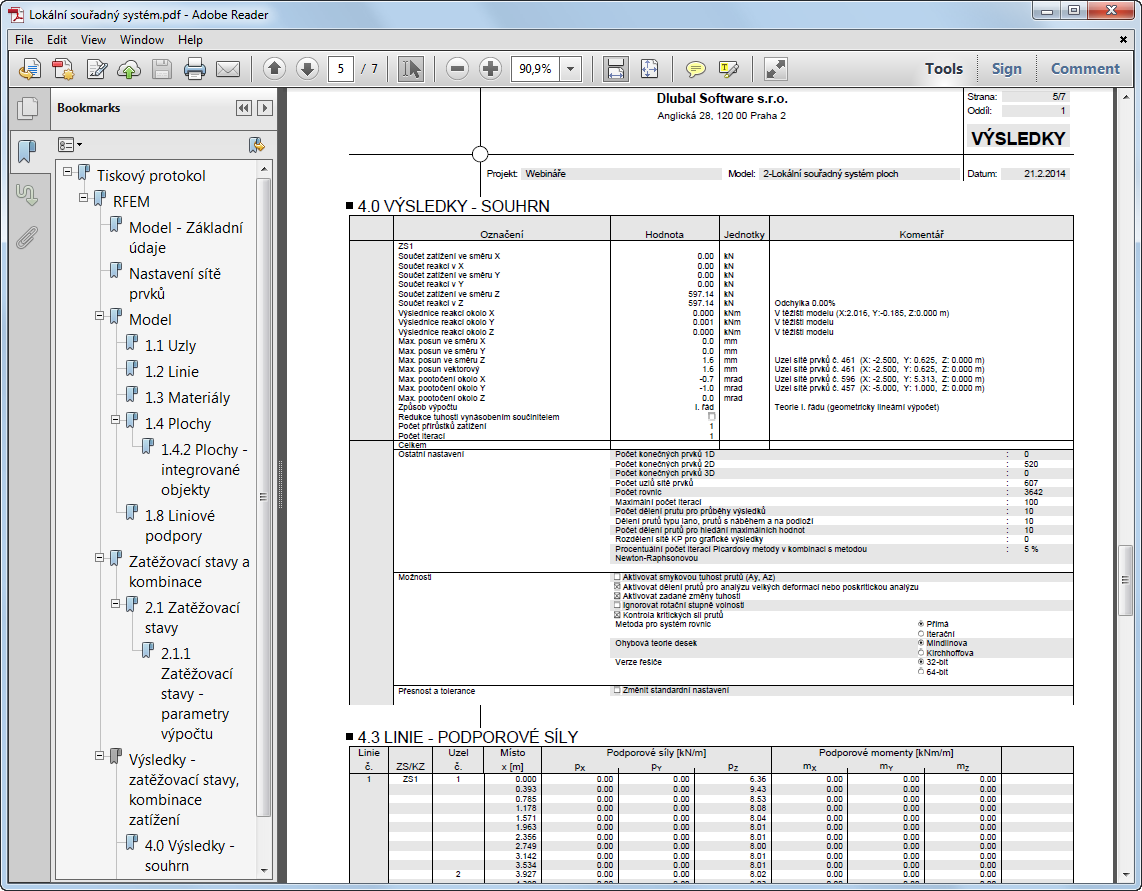This screenshot has height=891, width=1142.
Task: Open the File menu
Action: pyautogui.click(x=24, y=39)
